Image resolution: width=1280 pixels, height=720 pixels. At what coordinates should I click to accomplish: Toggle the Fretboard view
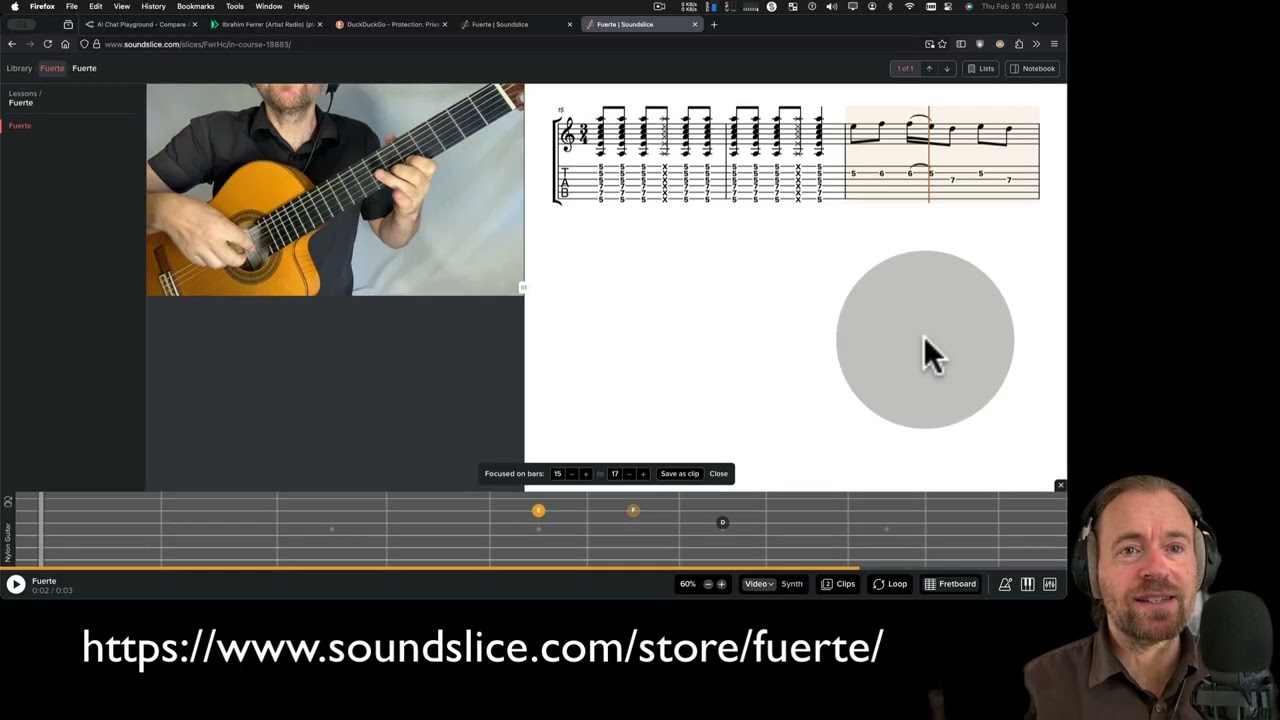pyautogui.click(x=950, y=584)
